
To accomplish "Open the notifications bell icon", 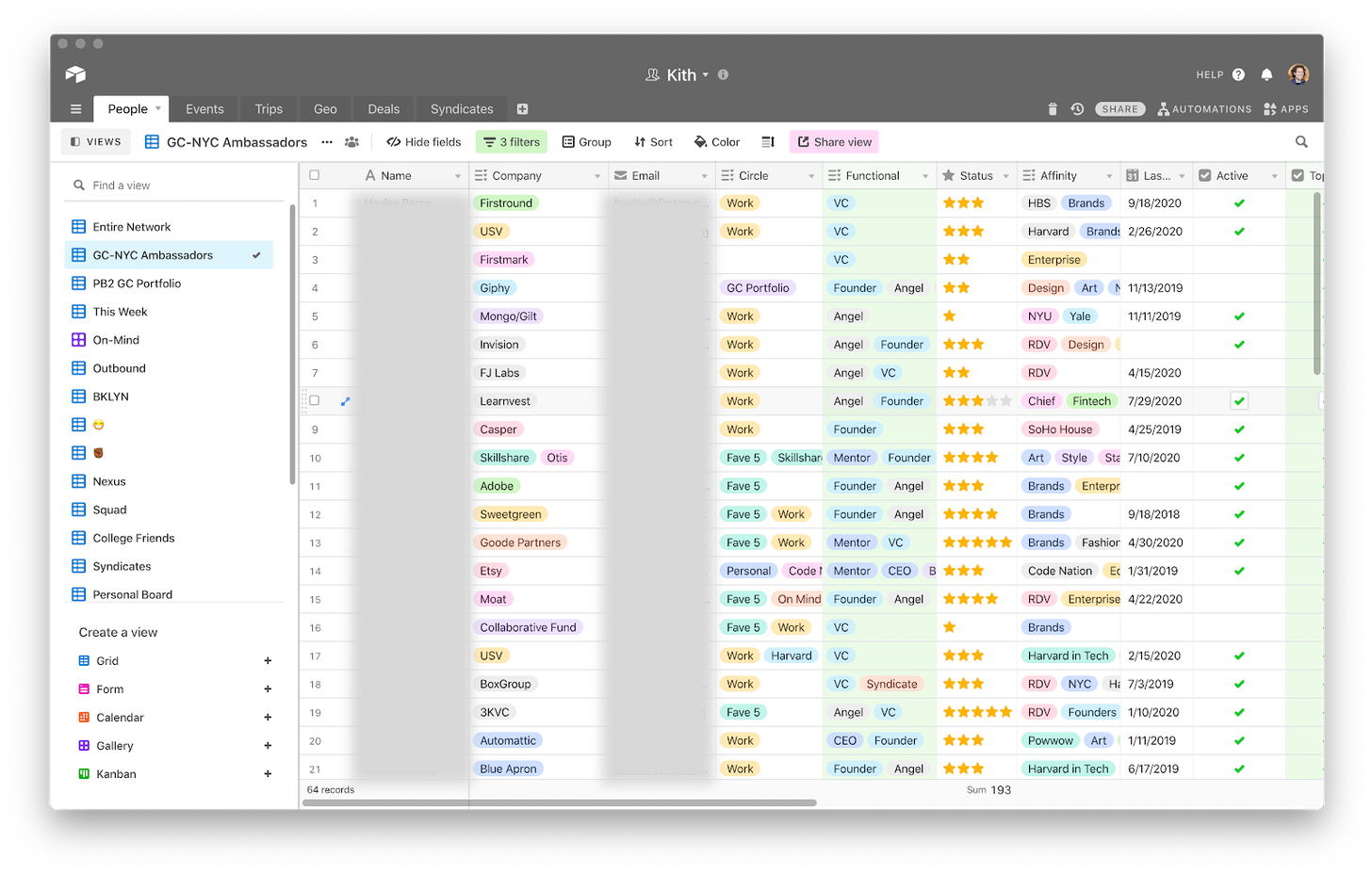I will point(1266,74).
